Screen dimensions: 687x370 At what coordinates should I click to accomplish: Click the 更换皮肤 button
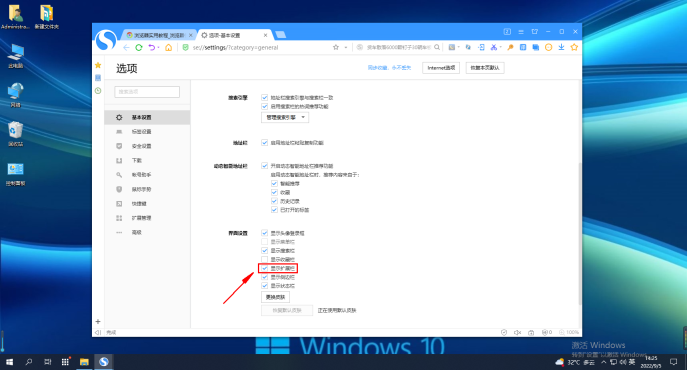275,297
